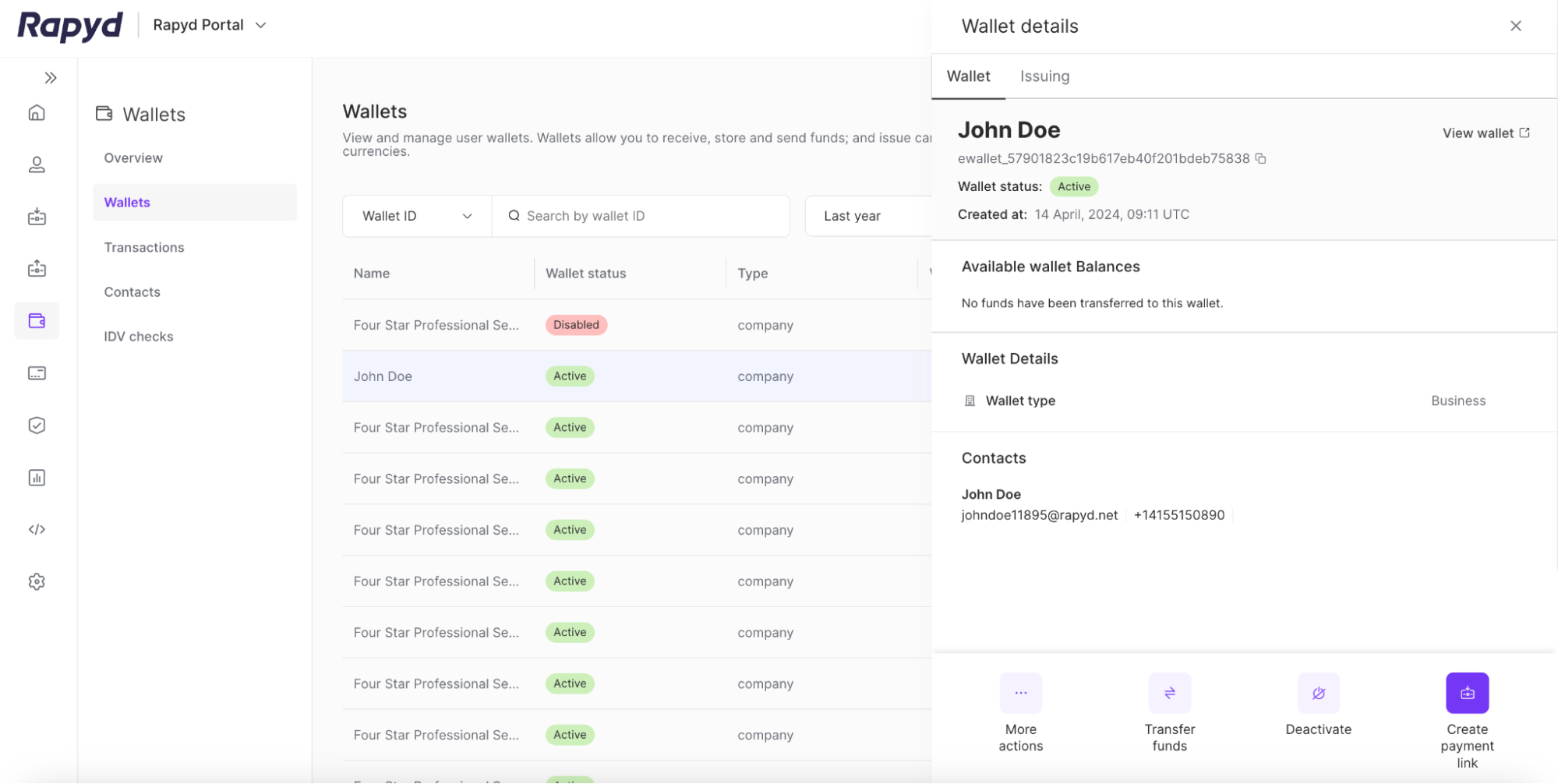The image size is (1558, 784).
Task: Expand the collapsed sidebar with double chevron
Action: point(51,78)
